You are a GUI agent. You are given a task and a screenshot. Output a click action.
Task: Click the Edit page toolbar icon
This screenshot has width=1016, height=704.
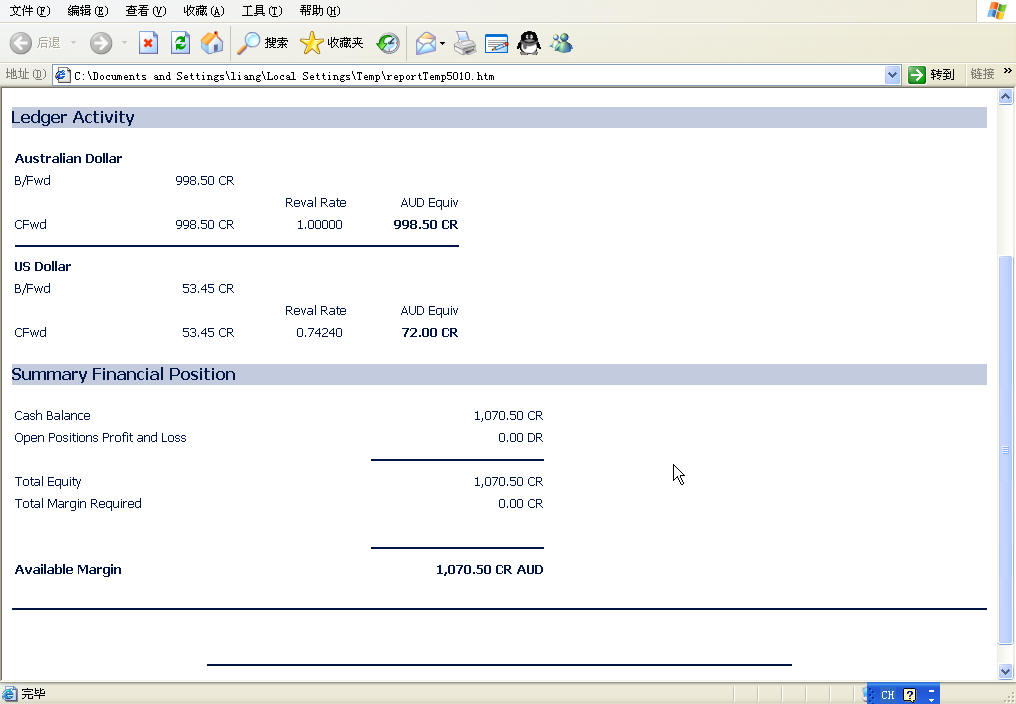point(496,43)
